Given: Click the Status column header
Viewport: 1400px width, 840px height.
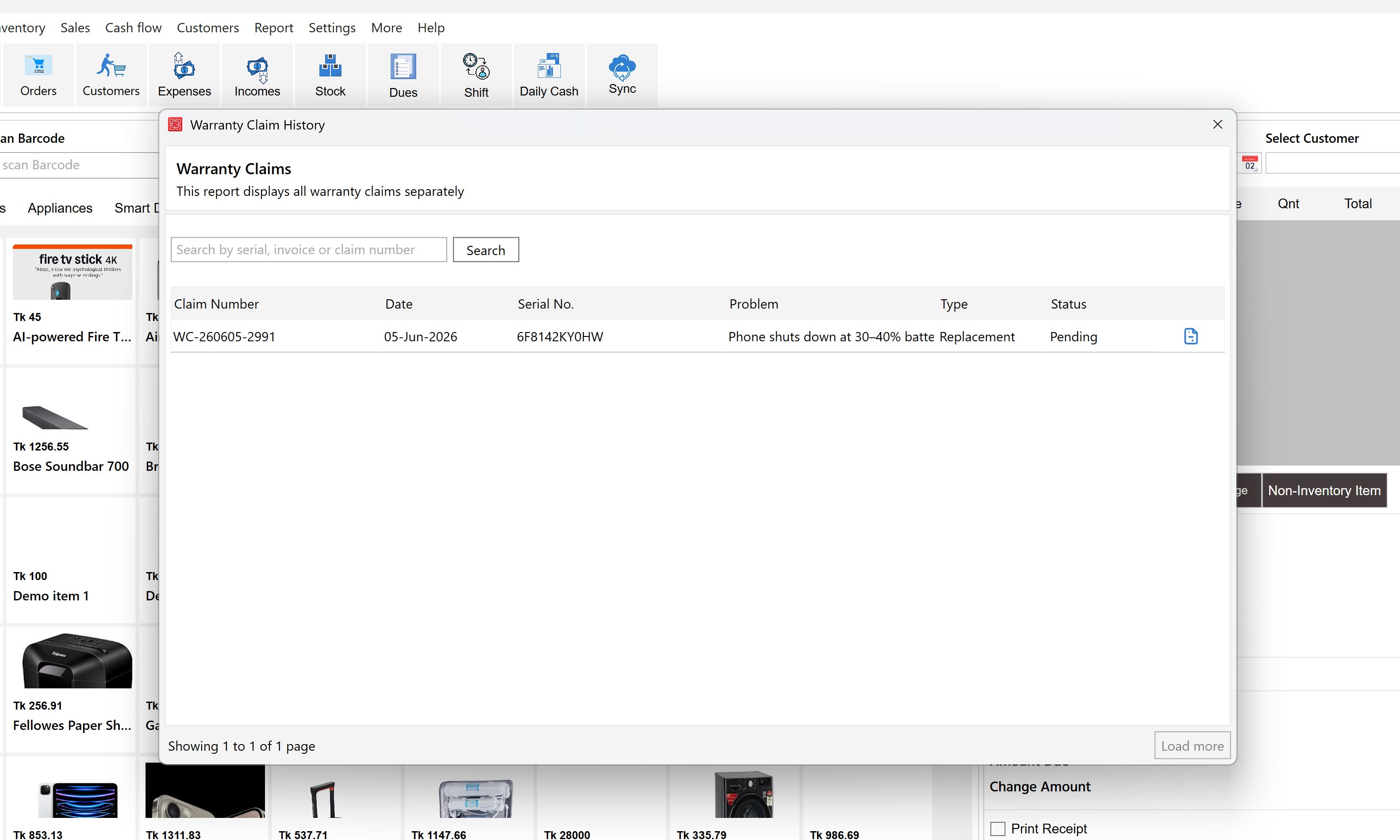Looking at the screenshot, I should pos(1068,304).
